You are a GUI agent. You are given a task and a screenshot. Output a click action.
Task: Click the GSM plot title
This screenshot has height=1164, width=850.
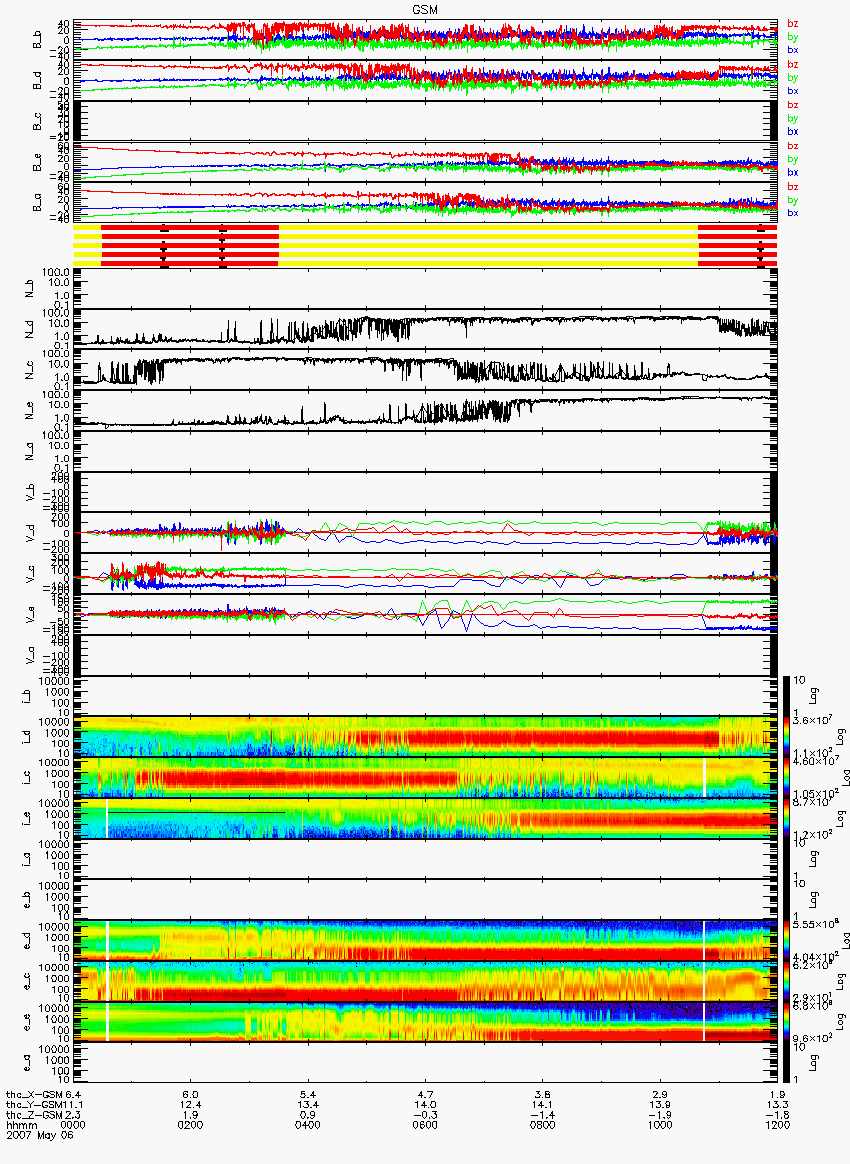pos(425,10)
